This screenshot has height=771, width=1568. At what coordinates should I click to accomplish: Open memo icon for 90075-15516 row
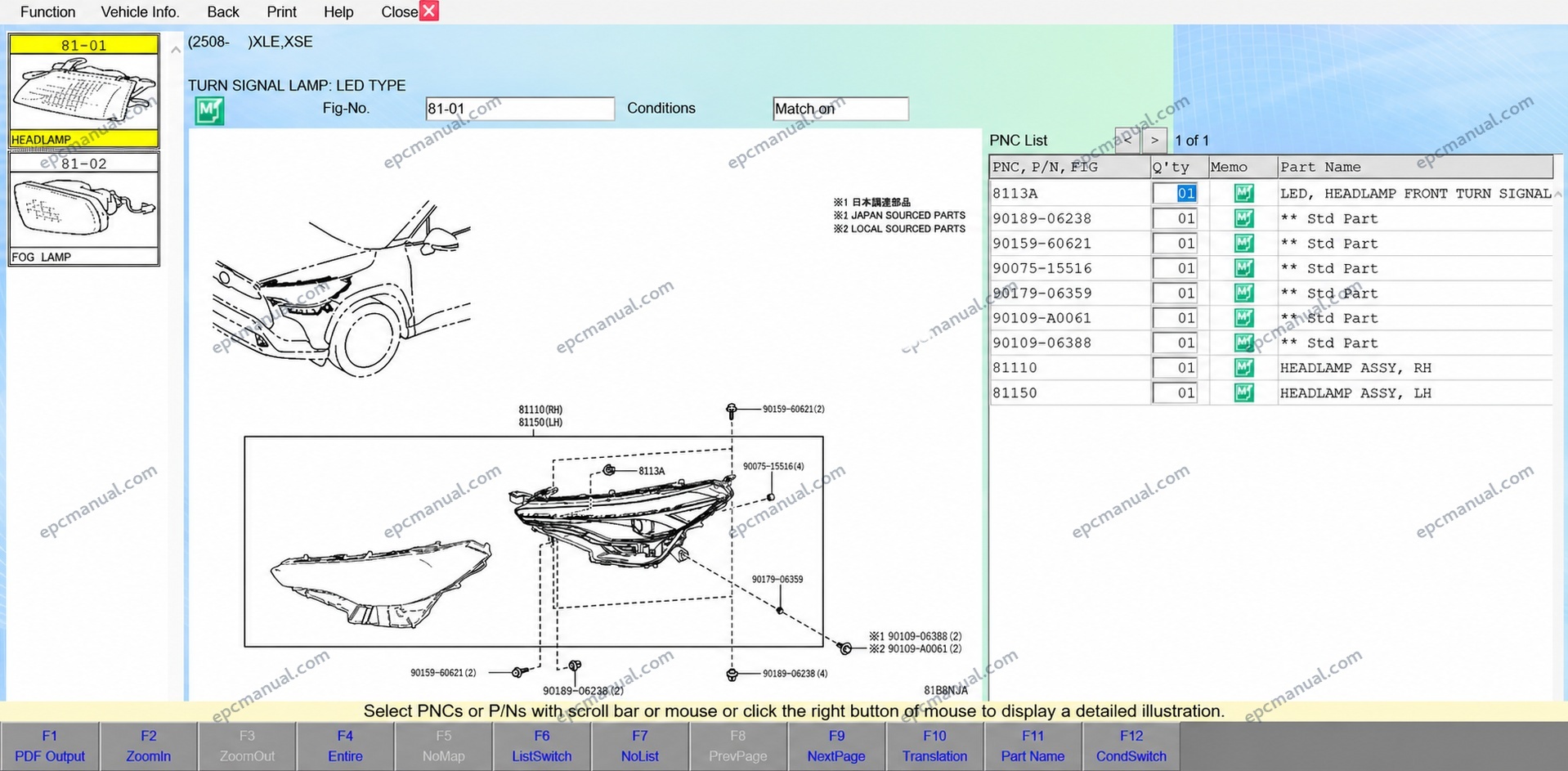[1243, 268]
